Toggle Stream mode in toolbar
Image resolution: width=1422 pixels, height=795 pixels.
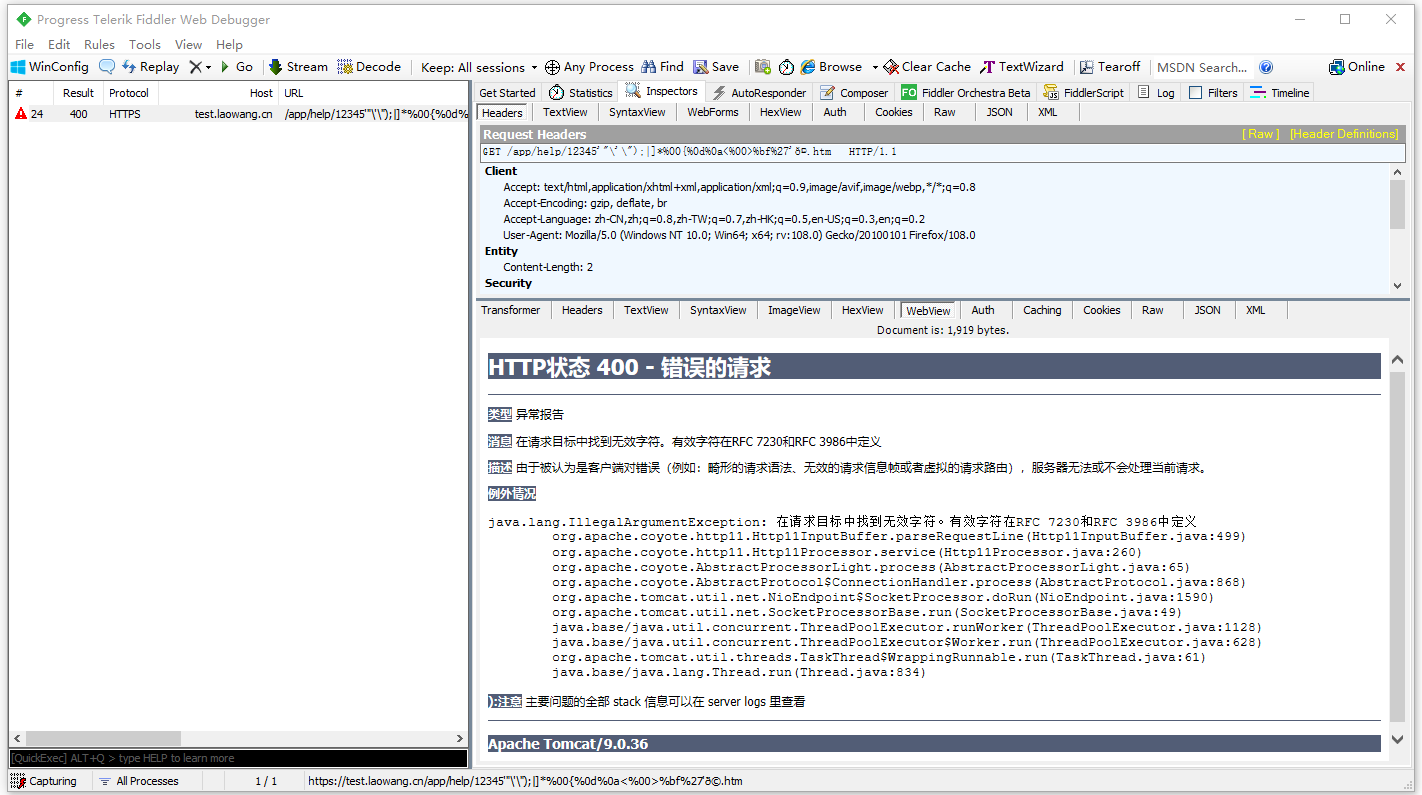[298, 67]
